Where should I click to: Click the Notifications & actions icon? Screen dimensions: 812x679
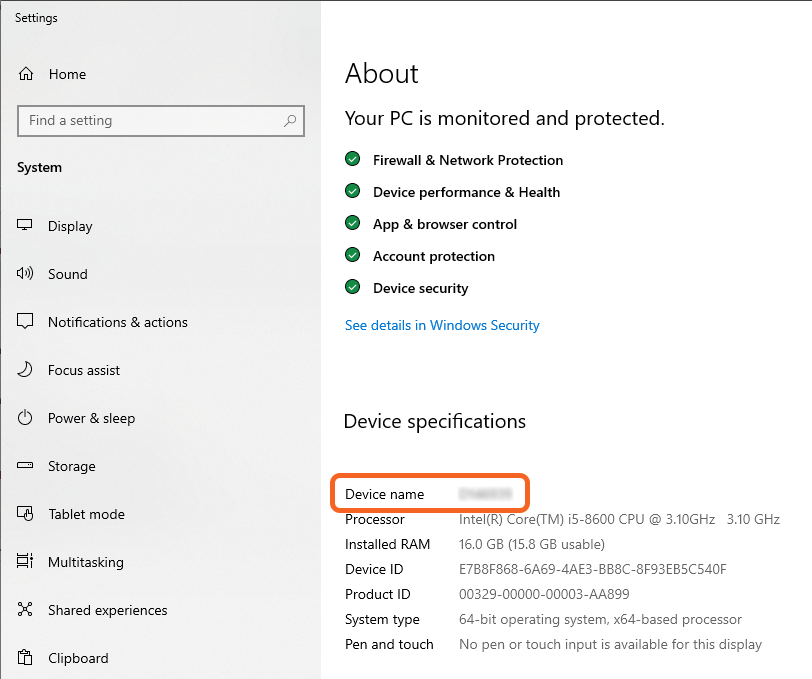[26, 322]
